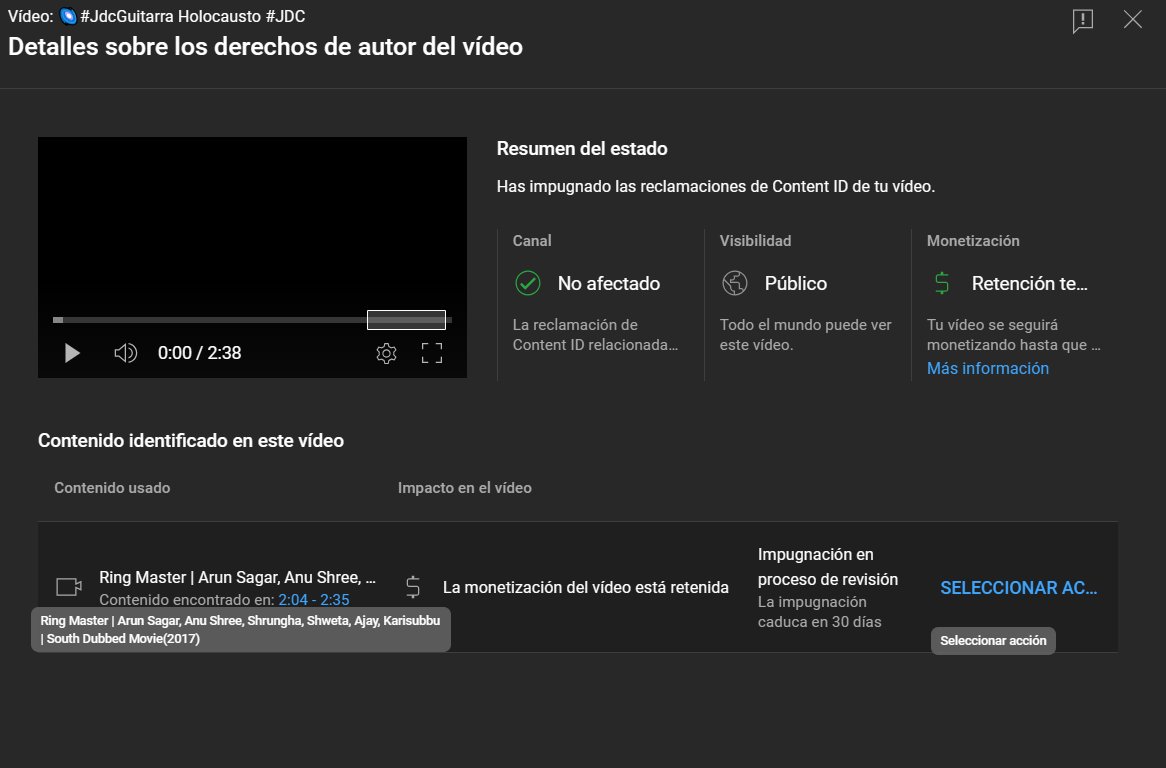Screen dimensions: 1166x768
Task: Click the channel avatar icon in title
Action: tap(68, 16)
